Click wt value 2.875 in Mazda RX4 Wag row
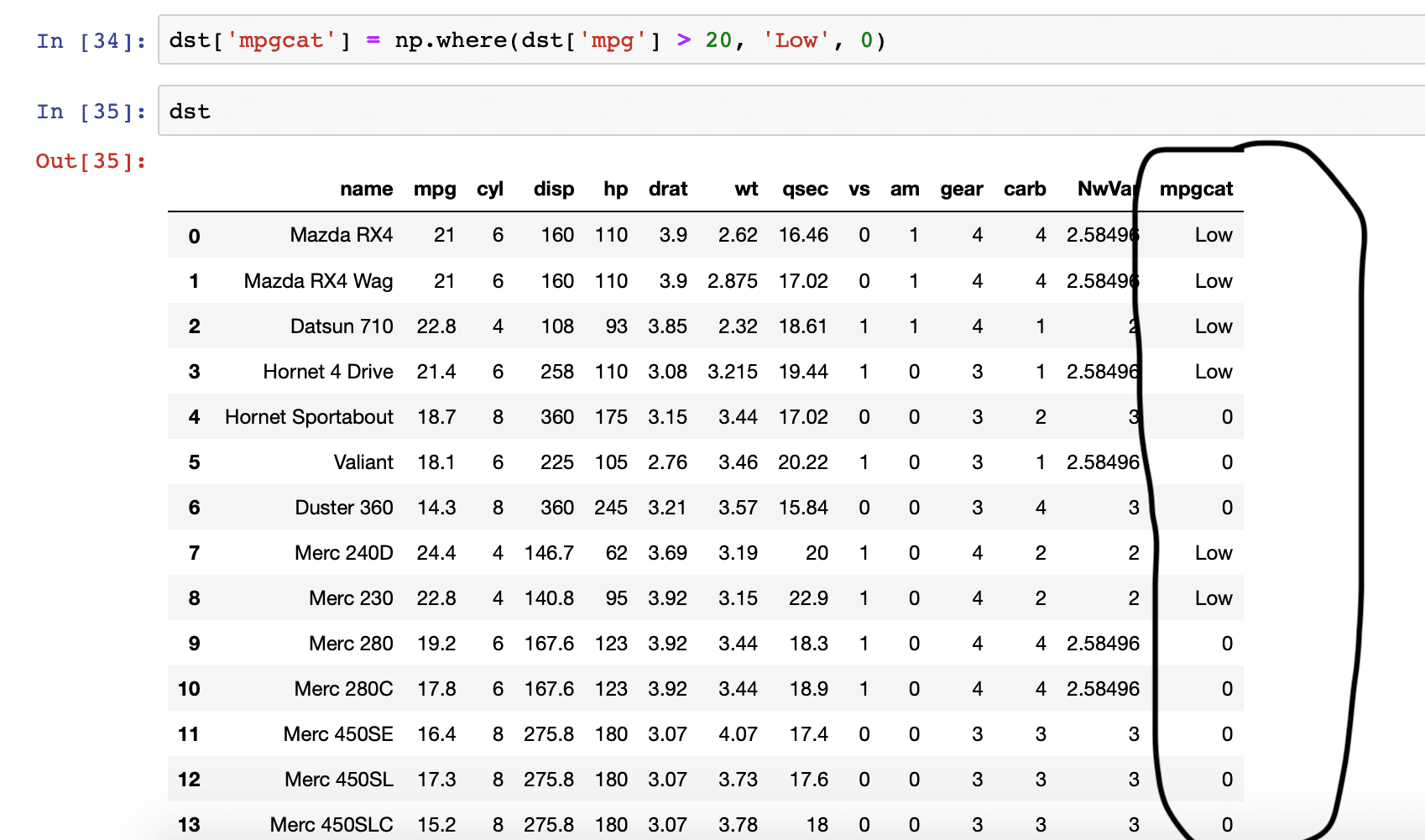1425x840 pixels. pos(733,281)
